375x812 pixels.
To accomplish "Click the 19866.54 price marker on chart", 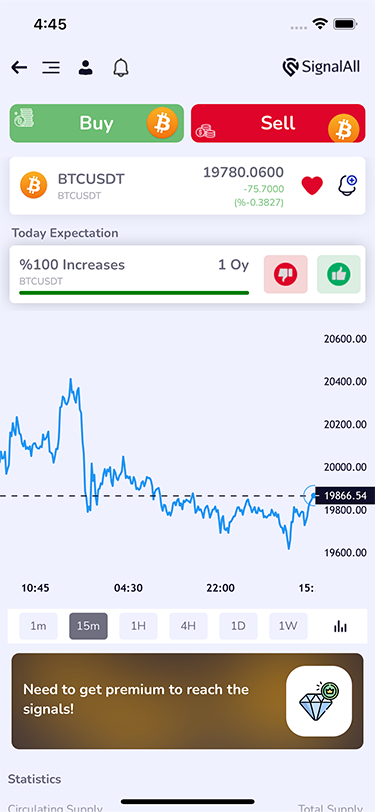I will pyautogui.click(x=344, y=496).
